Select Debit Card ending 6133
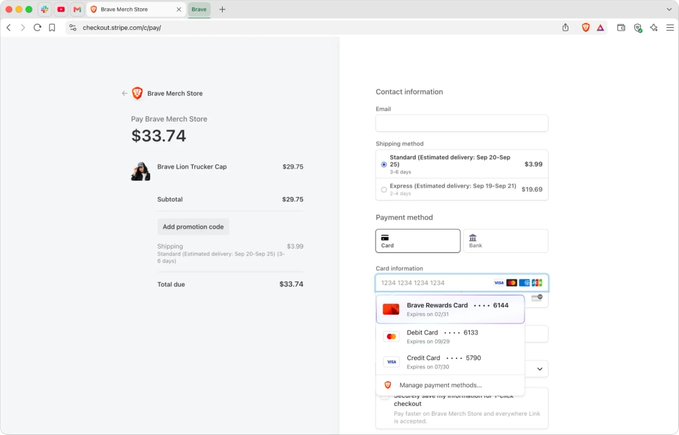 [450, 336]
